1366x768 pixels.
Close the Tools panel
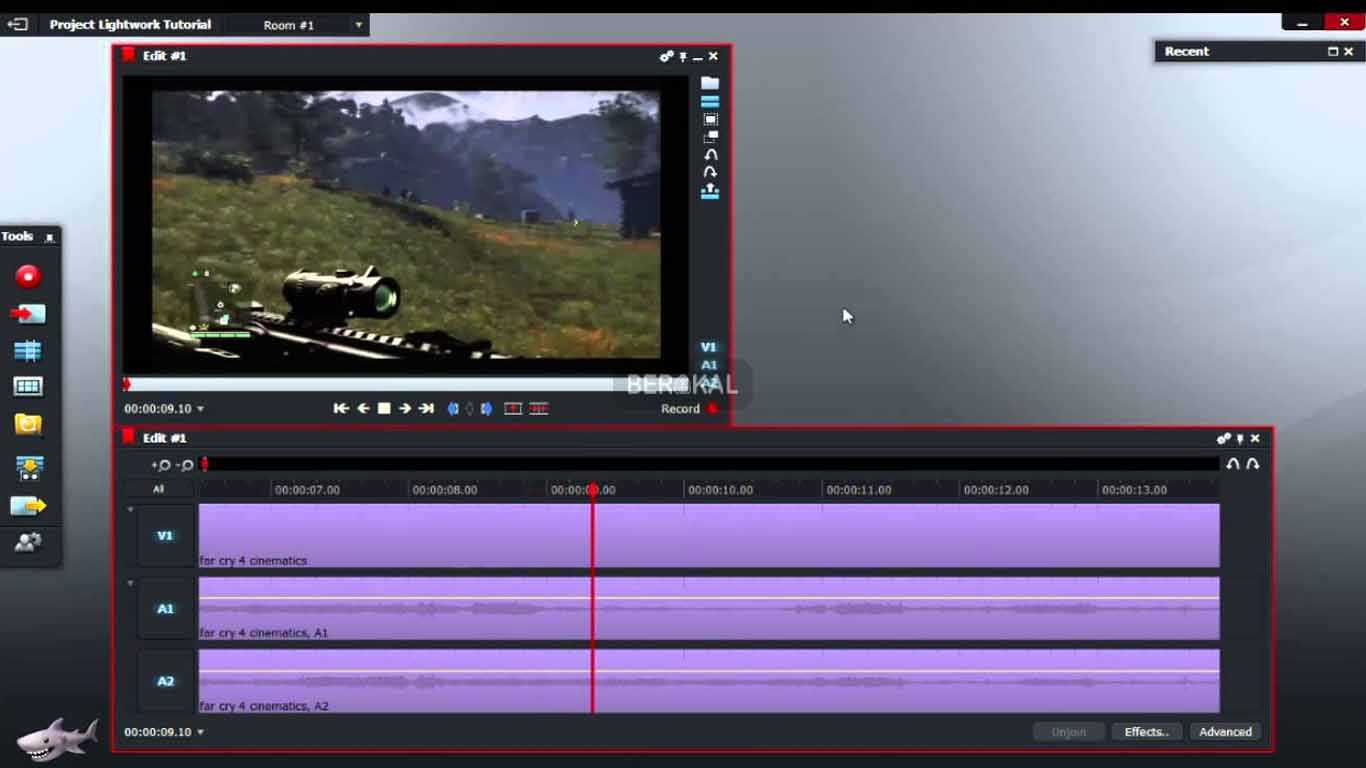pyautogui.click(x=49, y=237)
